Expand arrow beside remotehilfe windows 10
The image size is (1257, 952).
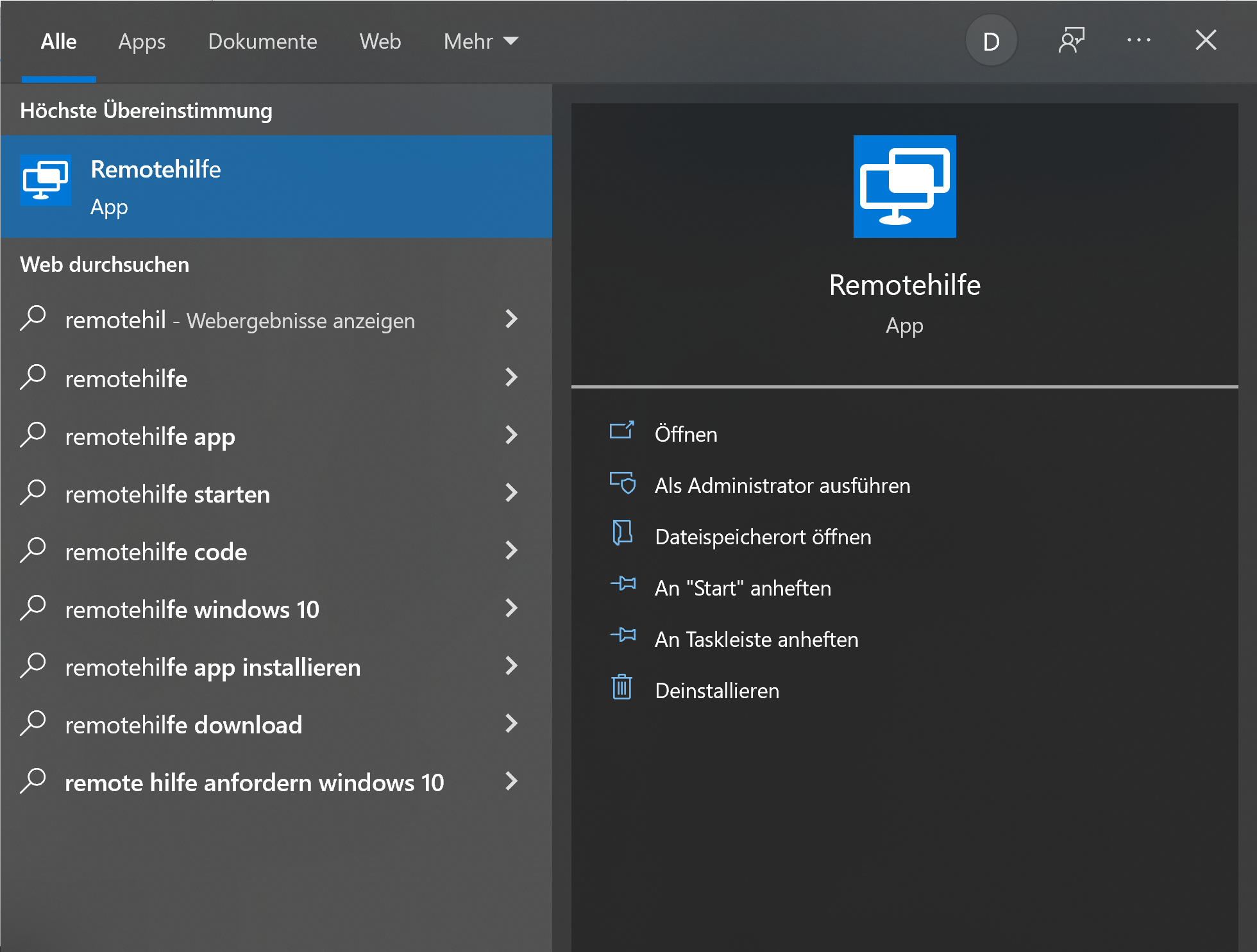pos(511,608)
